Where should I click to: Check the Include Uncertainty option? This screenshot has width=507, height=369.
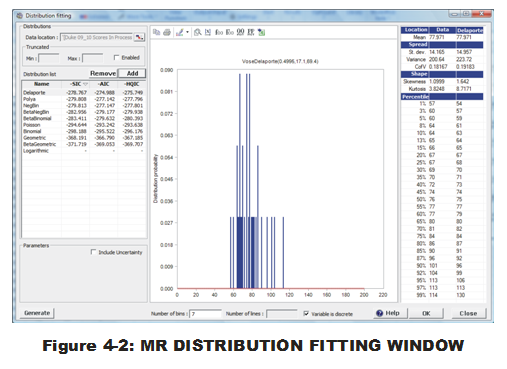coord(94,252)
